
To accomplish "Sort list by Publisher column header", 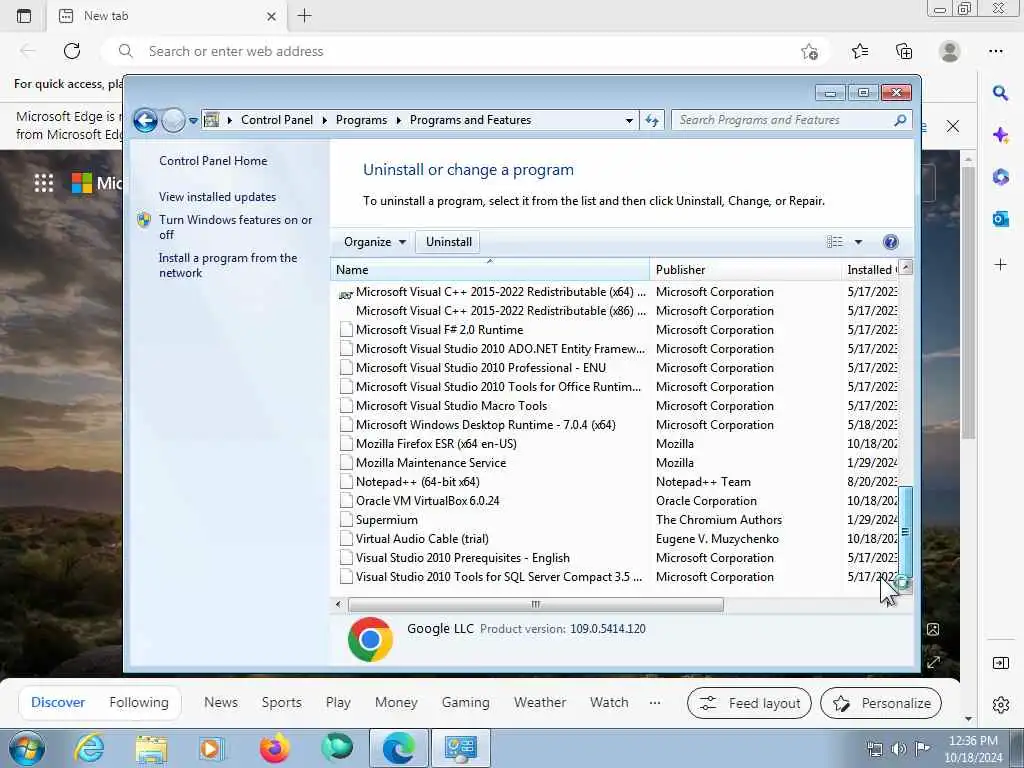I will point(745,270).
